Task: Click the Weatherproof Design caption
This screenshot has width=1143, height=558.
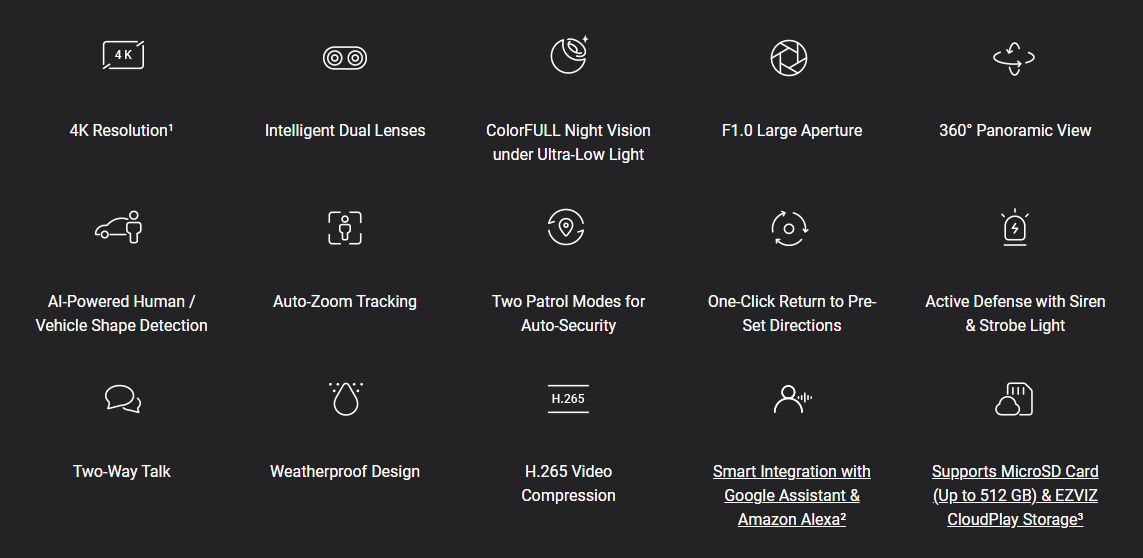Action: click(x=345, y=471)
